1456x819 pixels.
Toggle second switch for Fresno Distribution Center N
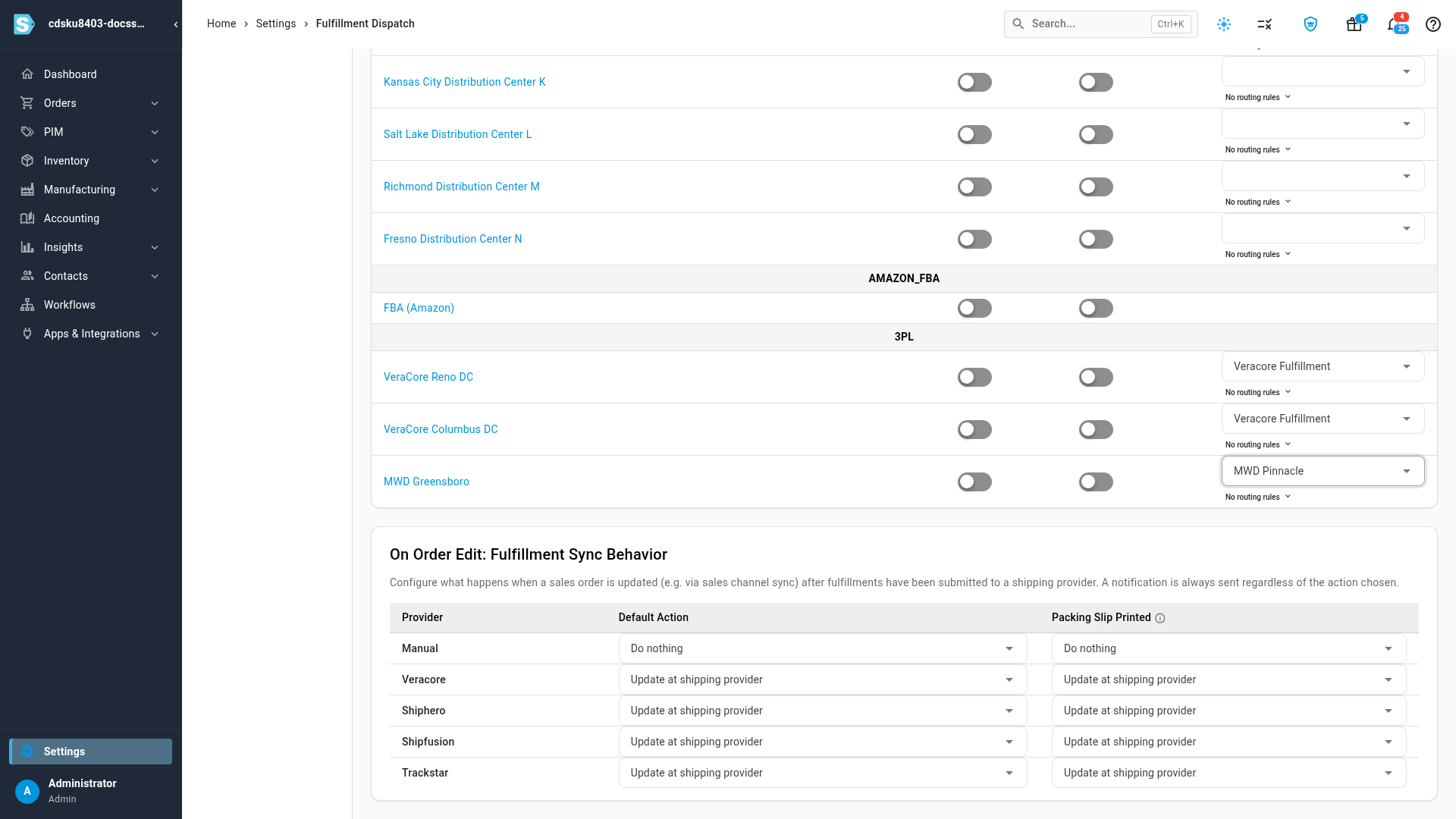[1096, 239]
